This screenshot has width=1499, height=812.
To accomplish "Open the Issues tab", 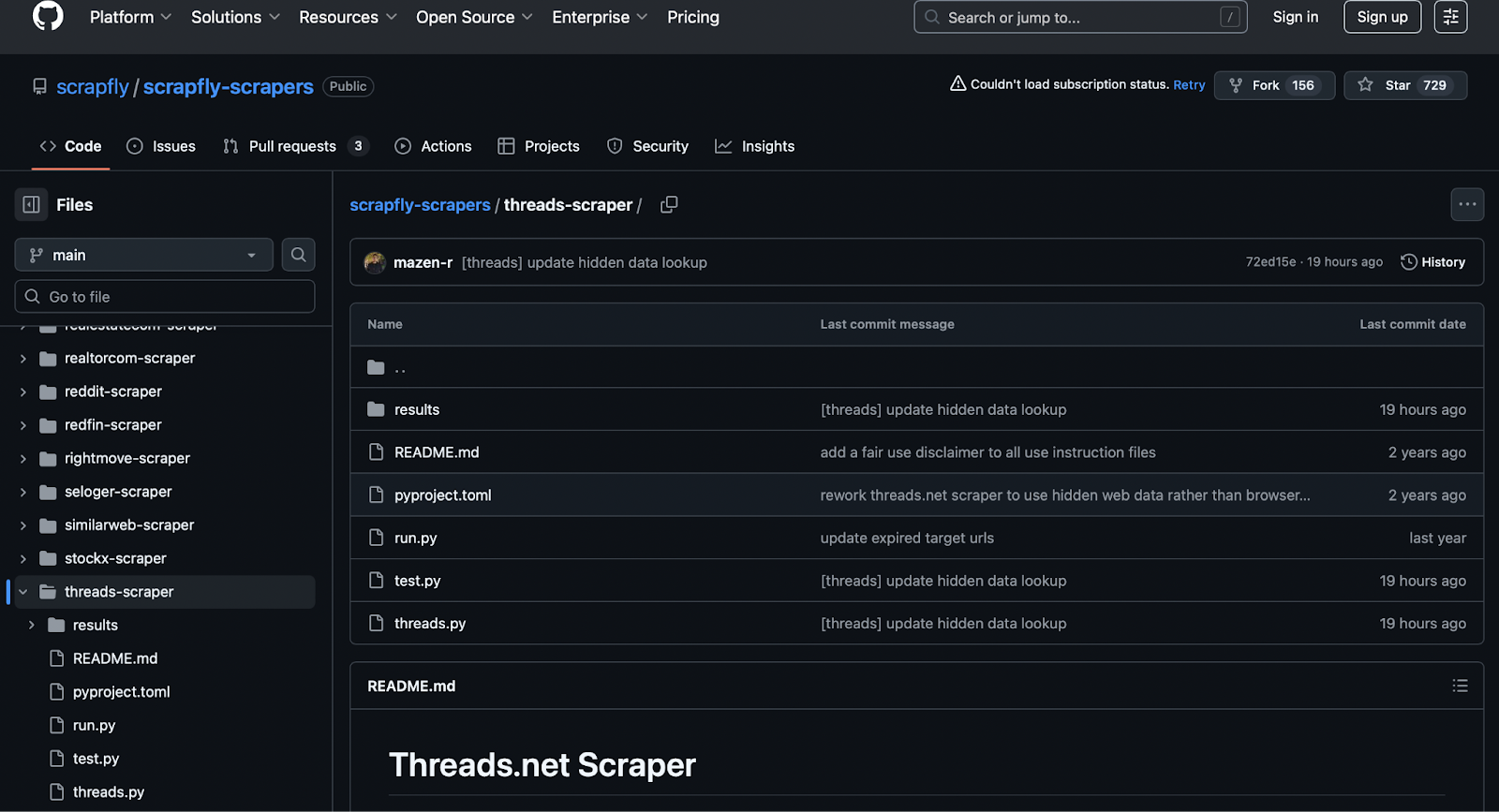I will (161, 146).
